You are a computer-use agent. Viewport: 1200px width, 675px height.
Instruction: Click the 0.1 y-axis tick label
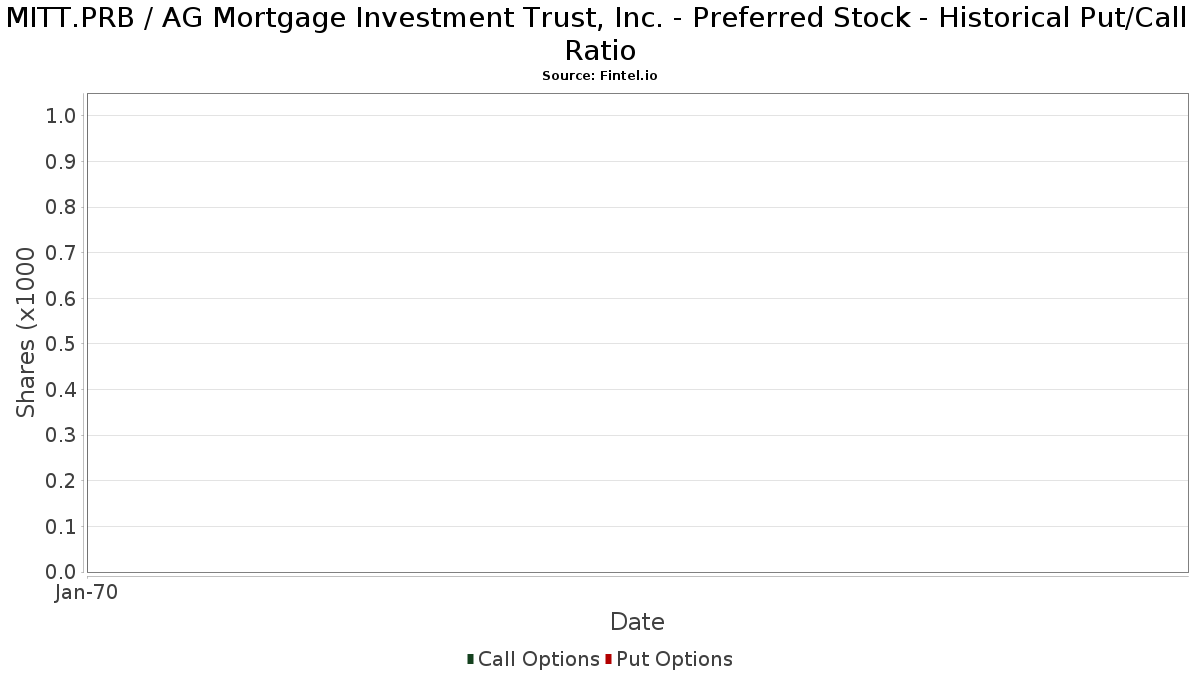[x=61, y=526]
